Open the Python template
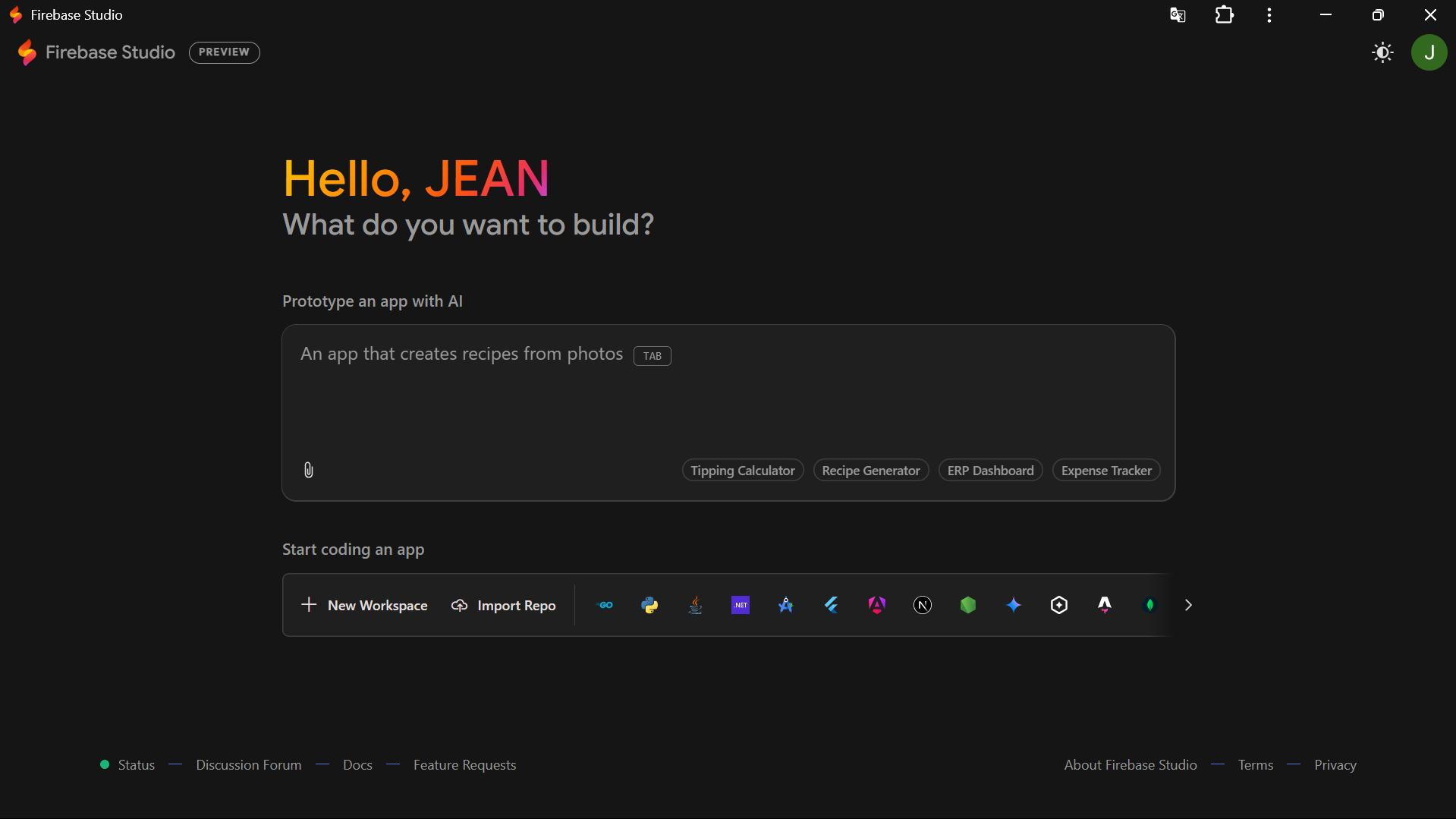The image size is (1456, 819). (x=650, y=605)
